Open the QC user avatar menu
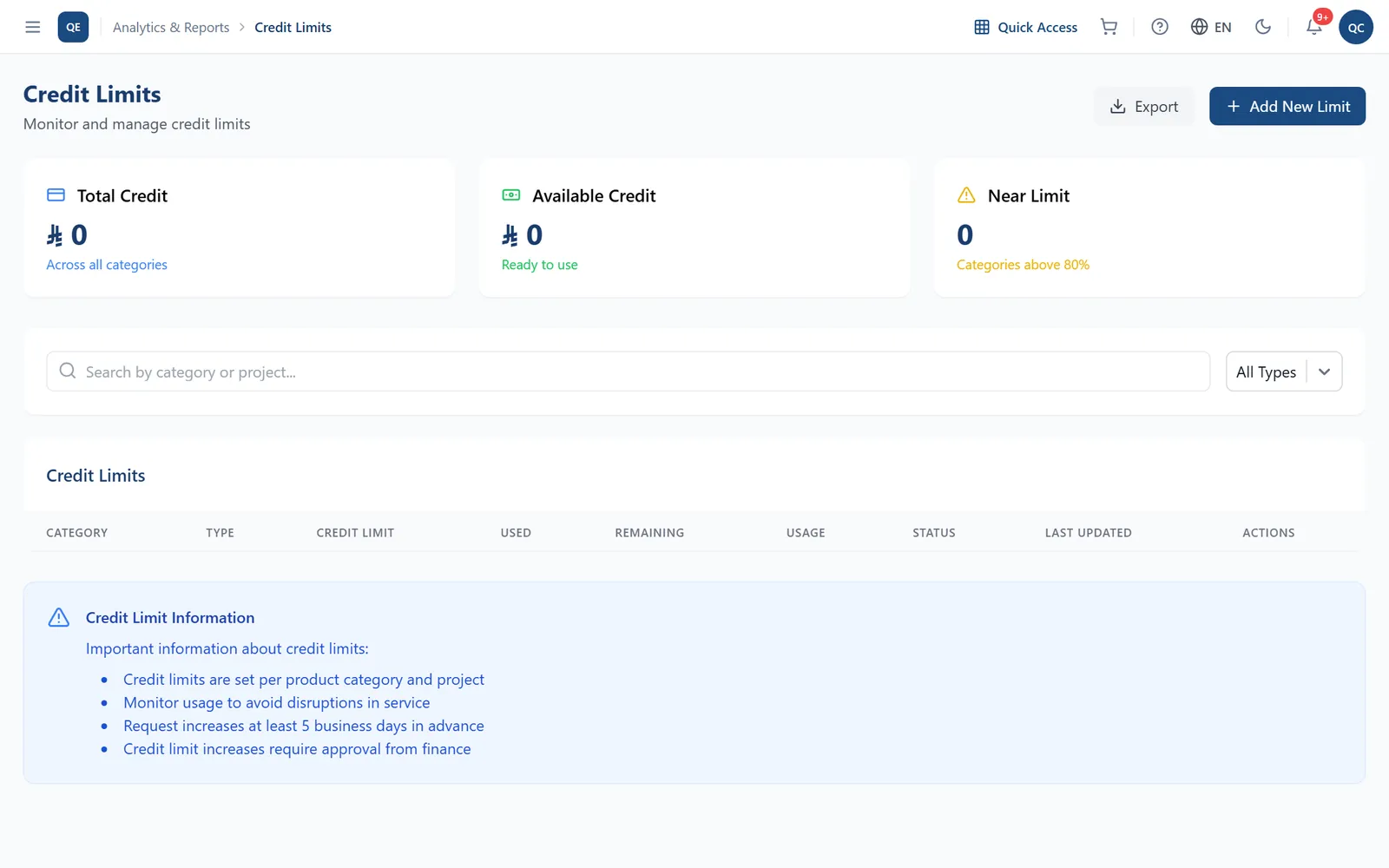1389x868 pixels. pyautogui.click(x=1356, y=27)
